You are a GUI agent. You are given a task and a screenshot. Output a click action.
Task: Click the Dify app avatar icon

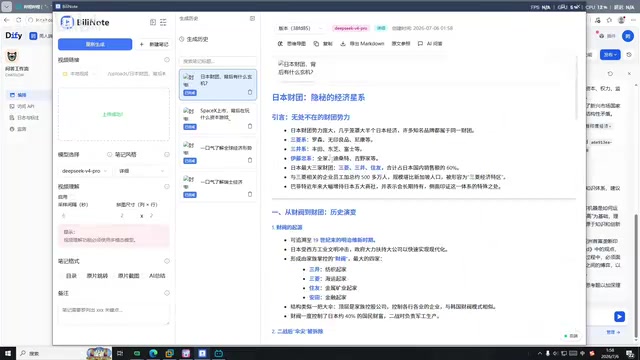(x=12, y=56)
